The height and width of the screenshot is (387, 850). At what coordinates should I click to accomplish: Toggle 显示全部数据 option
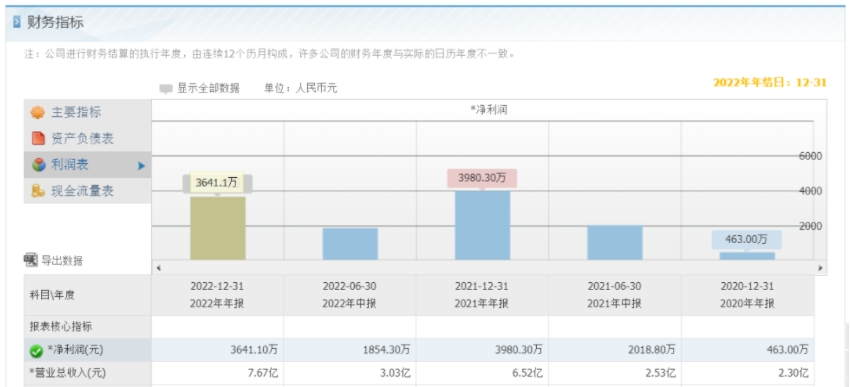[x=199, y=88]
